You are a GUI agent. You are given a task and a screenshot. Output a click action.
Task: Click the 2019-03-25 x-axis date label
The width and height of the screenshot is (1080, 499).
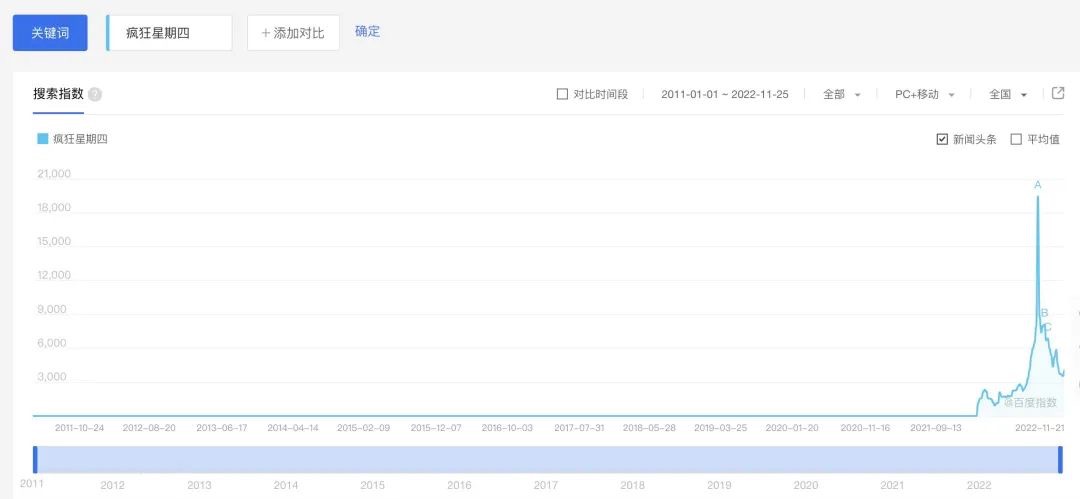click(x=720, y=428)
